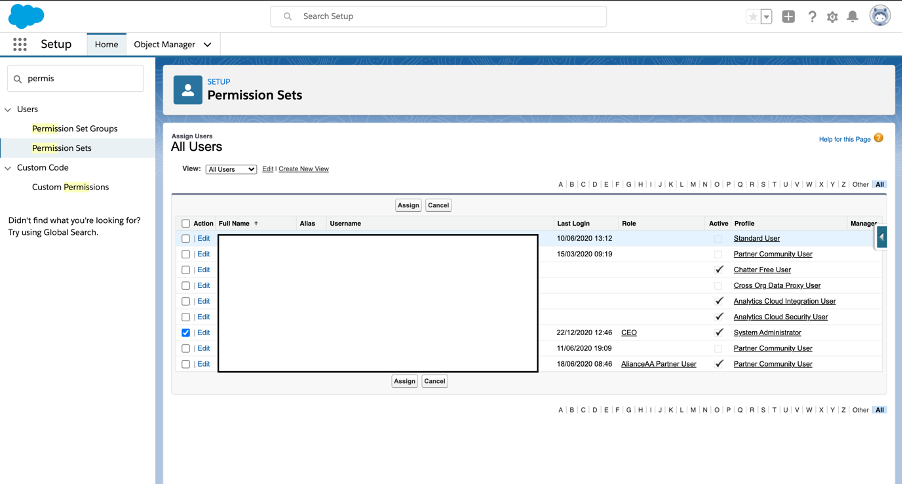Open the help question mark icon
Screen dimensions: 902x484
pos(812,17)
